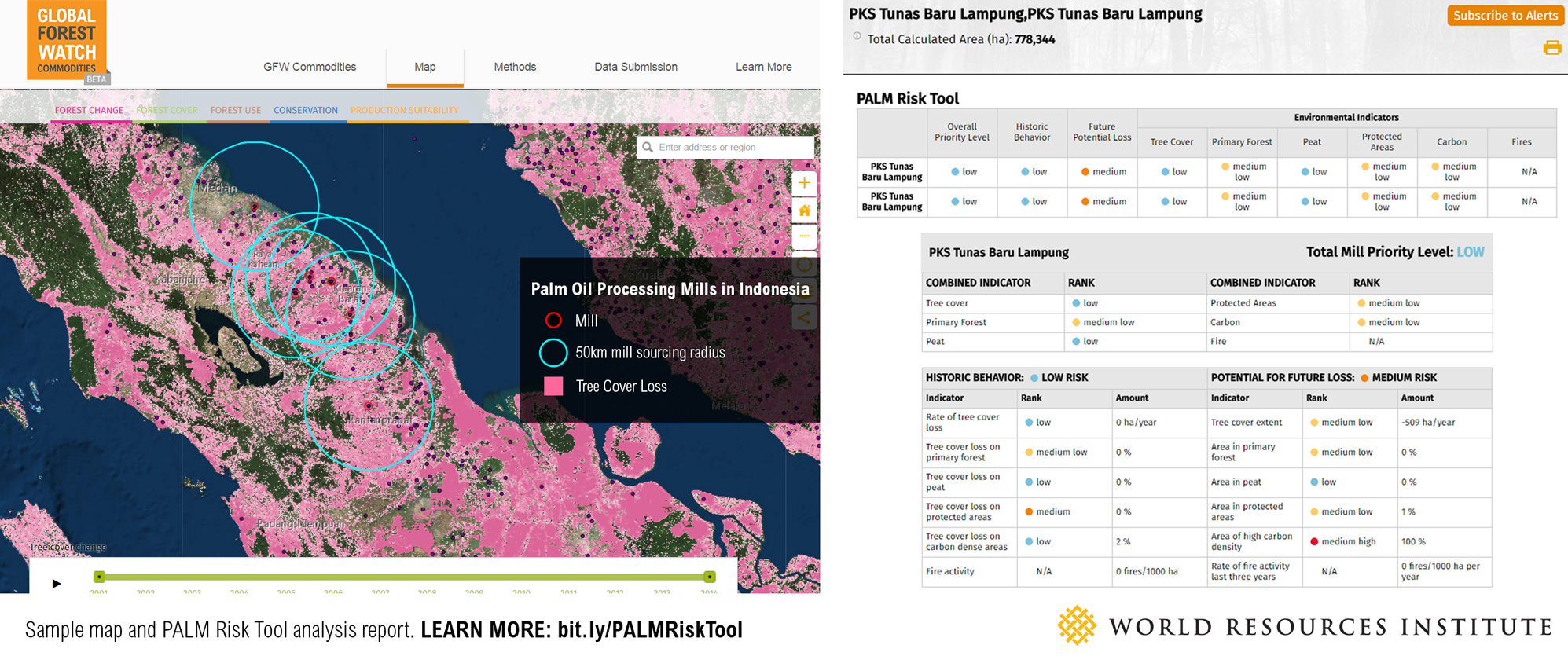The height and width of the screenshot is (656, 1568).
Task: Click the HISTORIC BEHAVIOR: LOW RISK heading
Action: 1007,378
